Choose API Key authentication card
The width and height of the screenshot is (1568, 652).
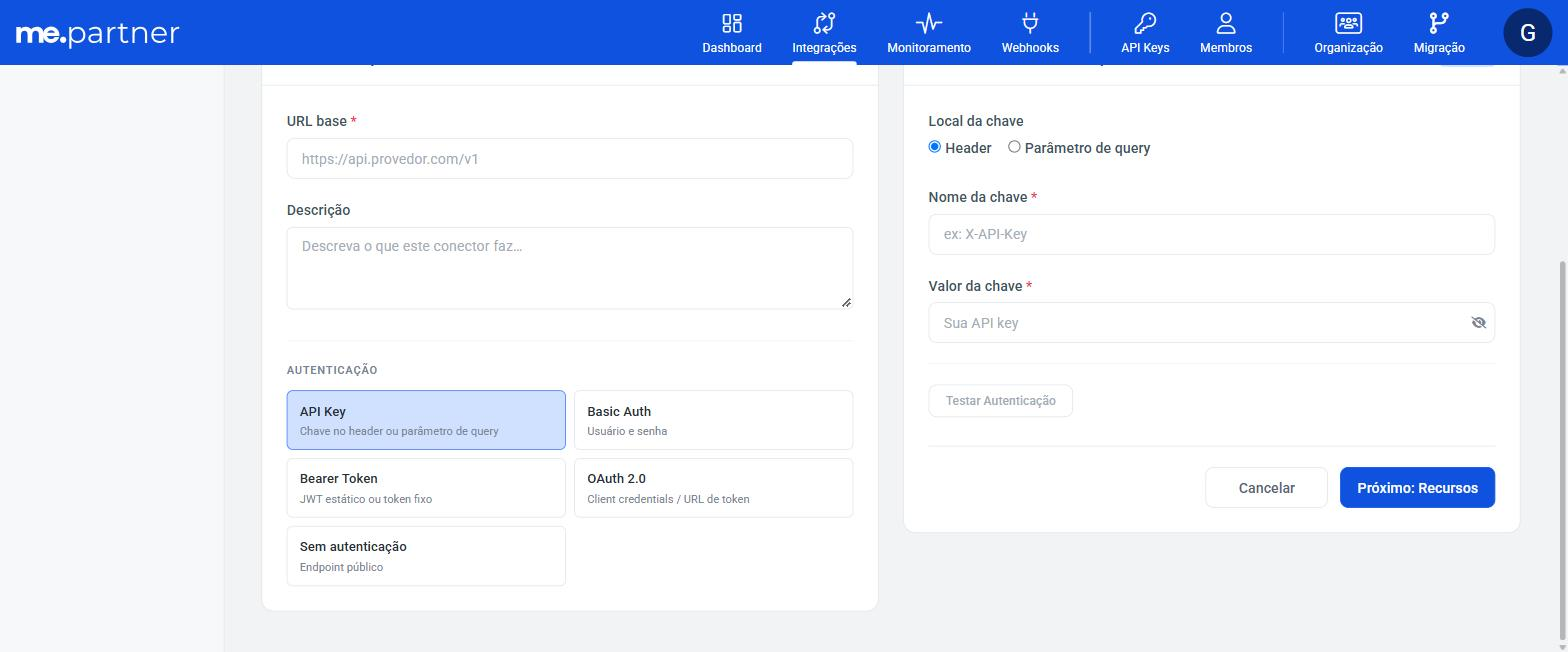(x=426, y=420)
